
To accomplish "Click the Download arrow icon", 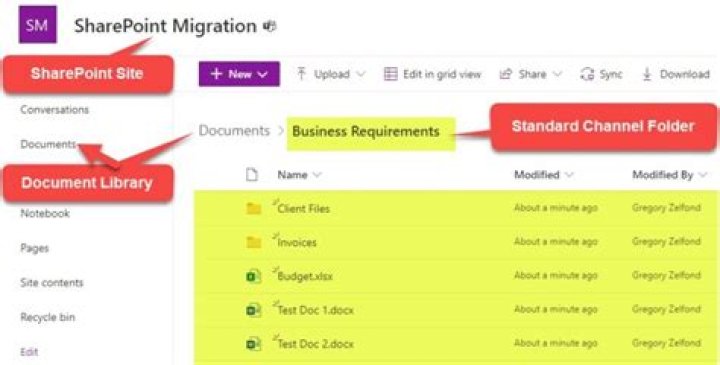I will coord(647,74).
